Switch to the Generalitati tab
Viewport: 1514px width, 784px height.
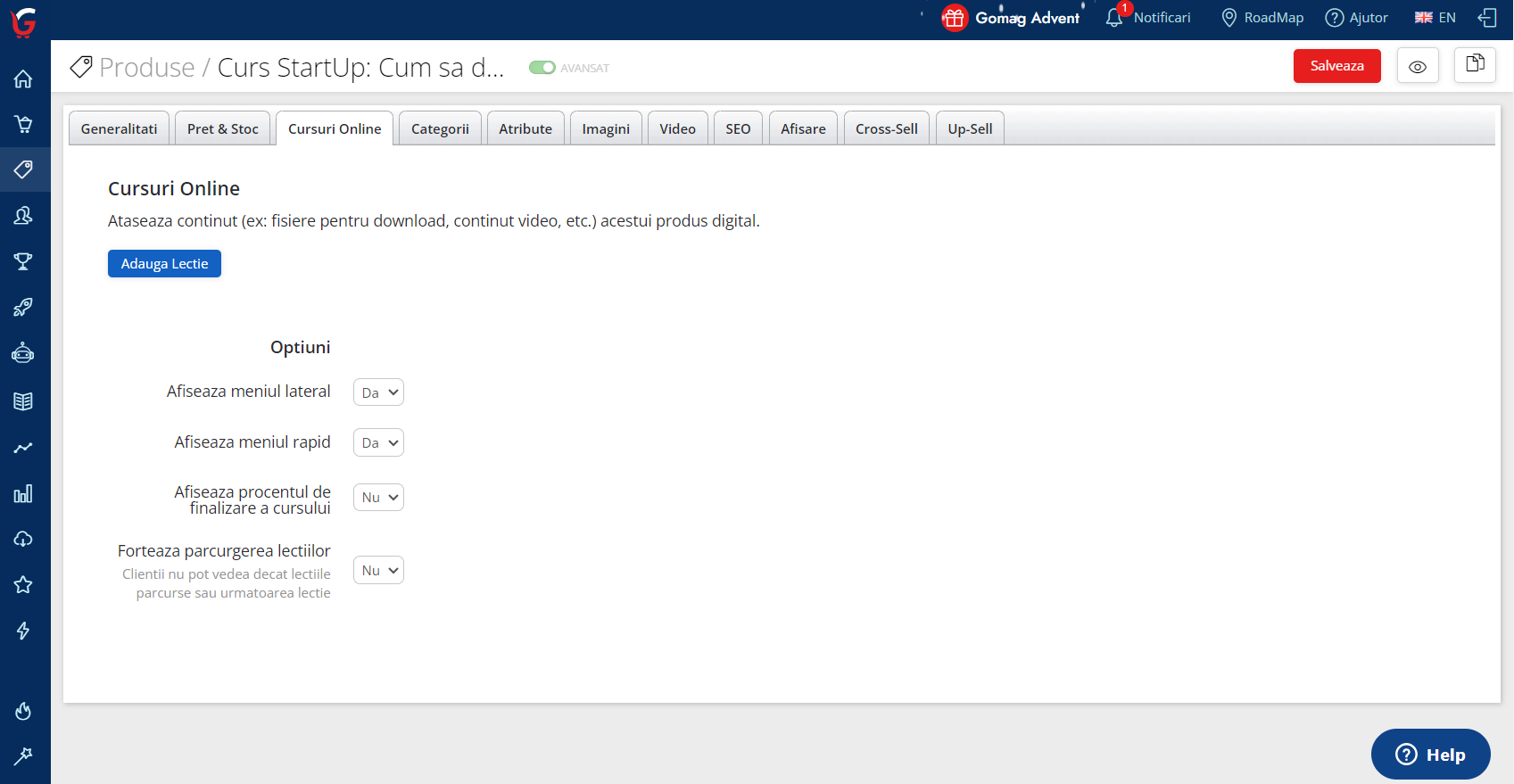119,128
